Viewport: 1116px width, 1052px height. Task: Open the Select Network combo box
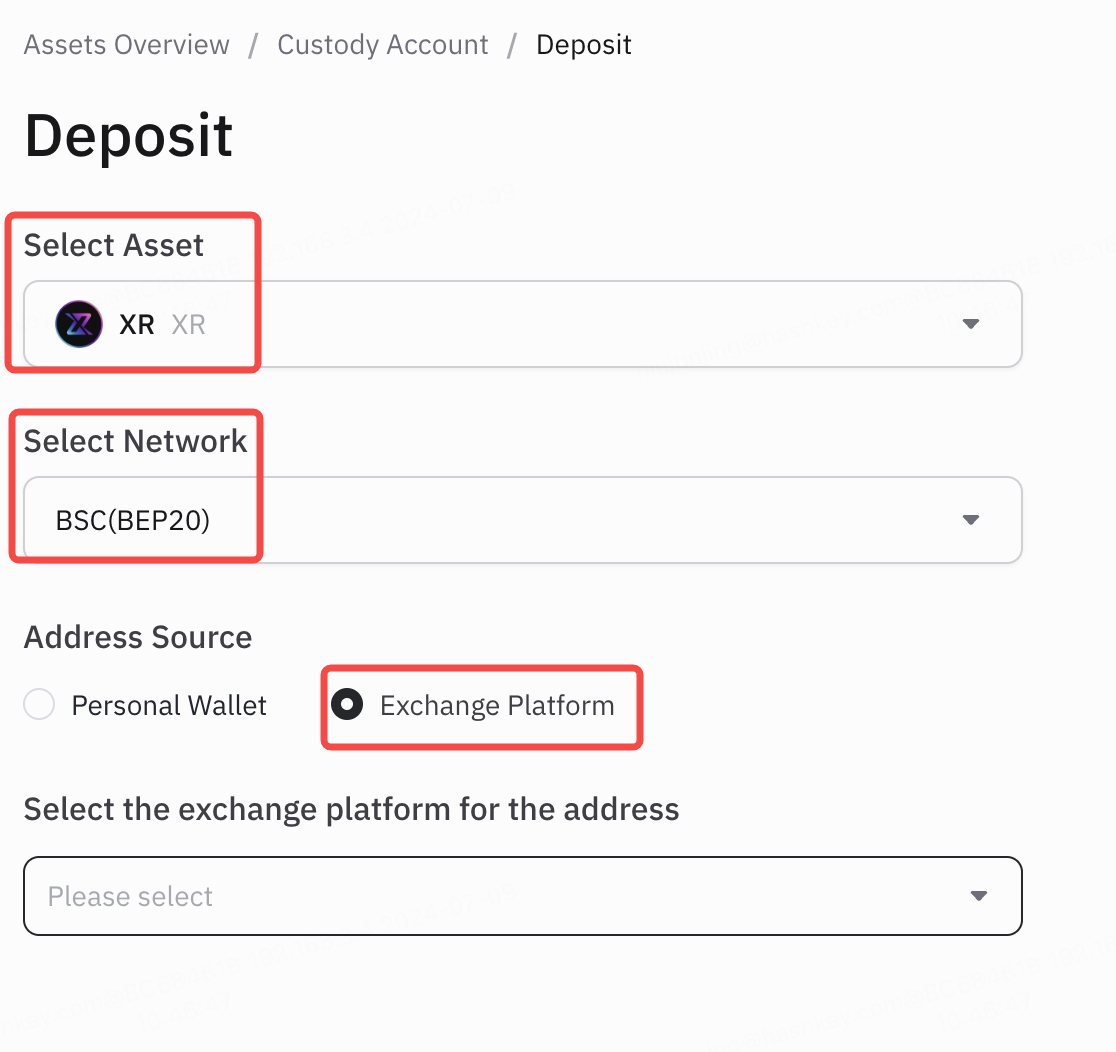point(523,520)
